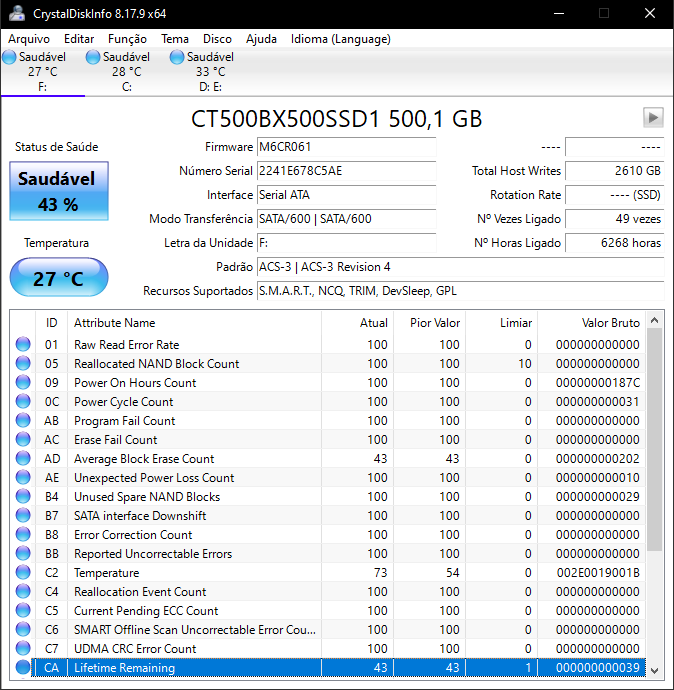The width and height of the screenshot is (674, 690).
Task: Click status orb for Program Fail Count
Action: (x=23, y=420)
